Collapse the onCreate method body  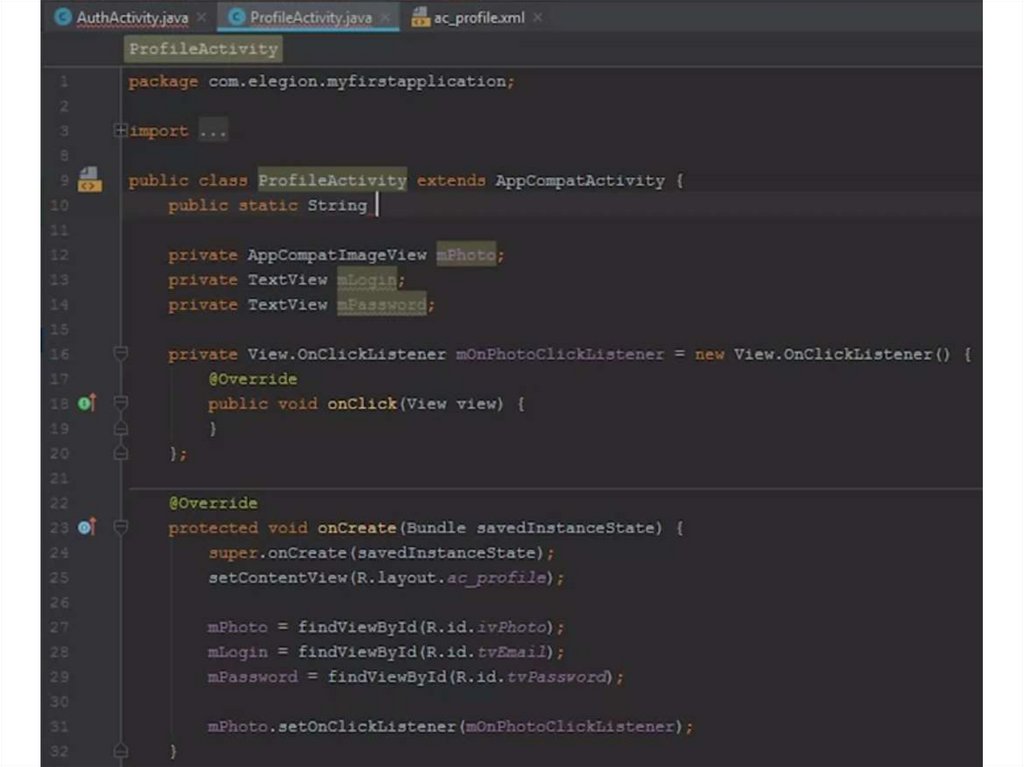pos(121,527)
